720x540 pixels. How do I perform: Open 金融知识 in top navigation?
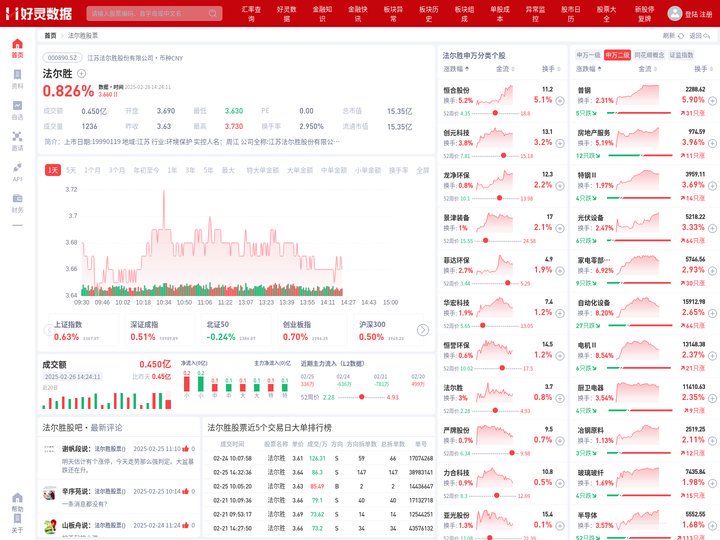[x=322, y=14]
